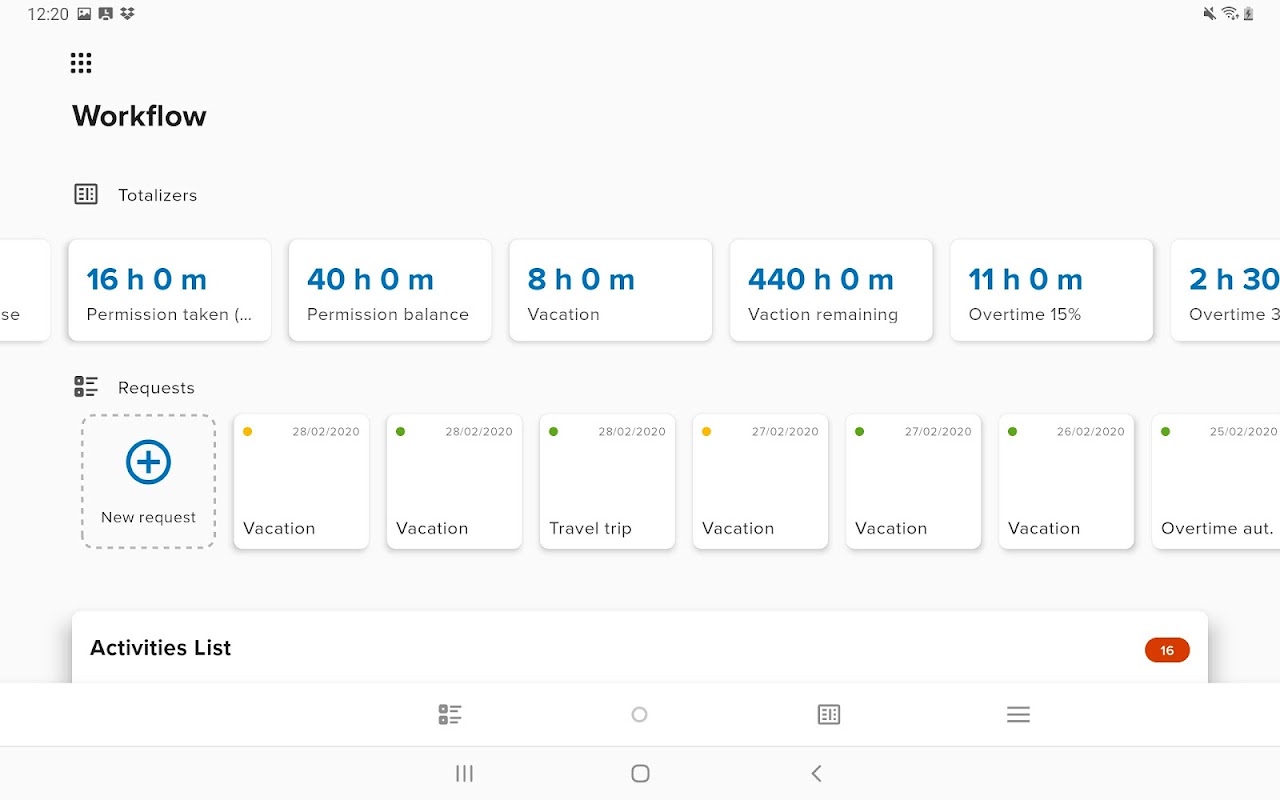Click the 440 h 0 m value

821,279
